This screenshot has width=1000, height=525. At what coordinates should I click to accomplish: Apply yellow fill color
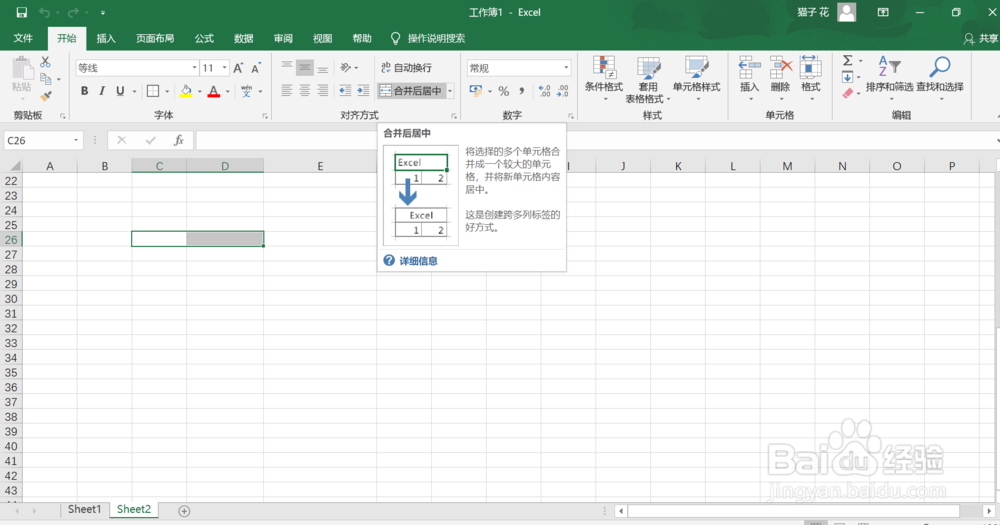(x=186, y=91)
